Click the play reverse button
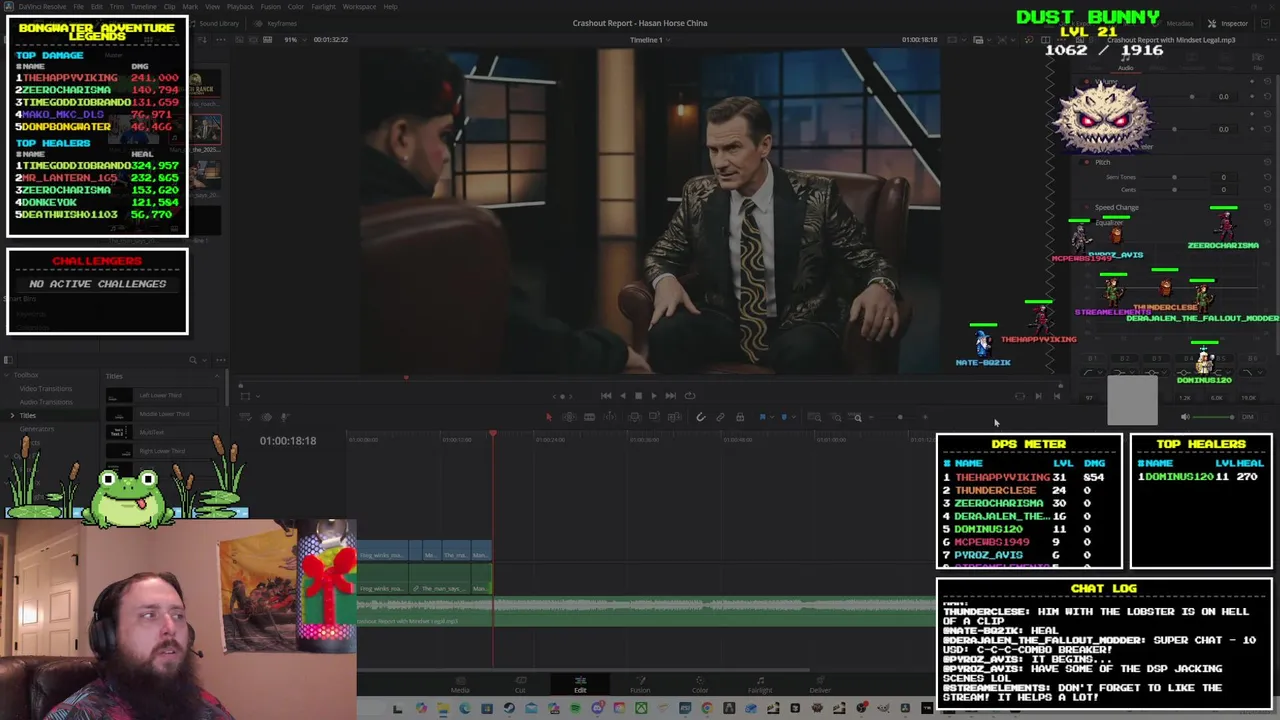 pos(623,395)
